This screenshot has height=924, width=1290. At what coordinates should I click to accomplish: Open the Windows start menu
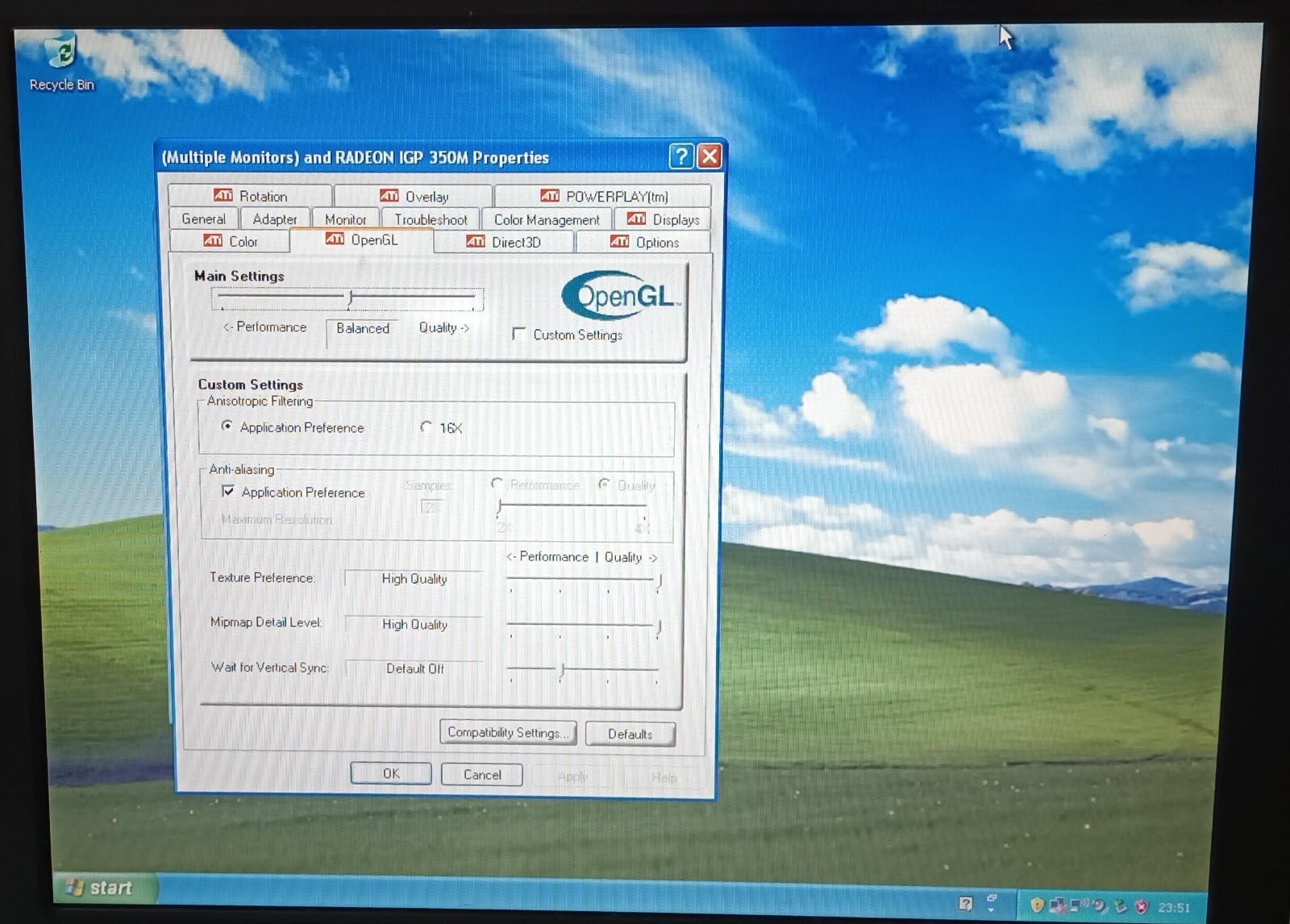106,888
